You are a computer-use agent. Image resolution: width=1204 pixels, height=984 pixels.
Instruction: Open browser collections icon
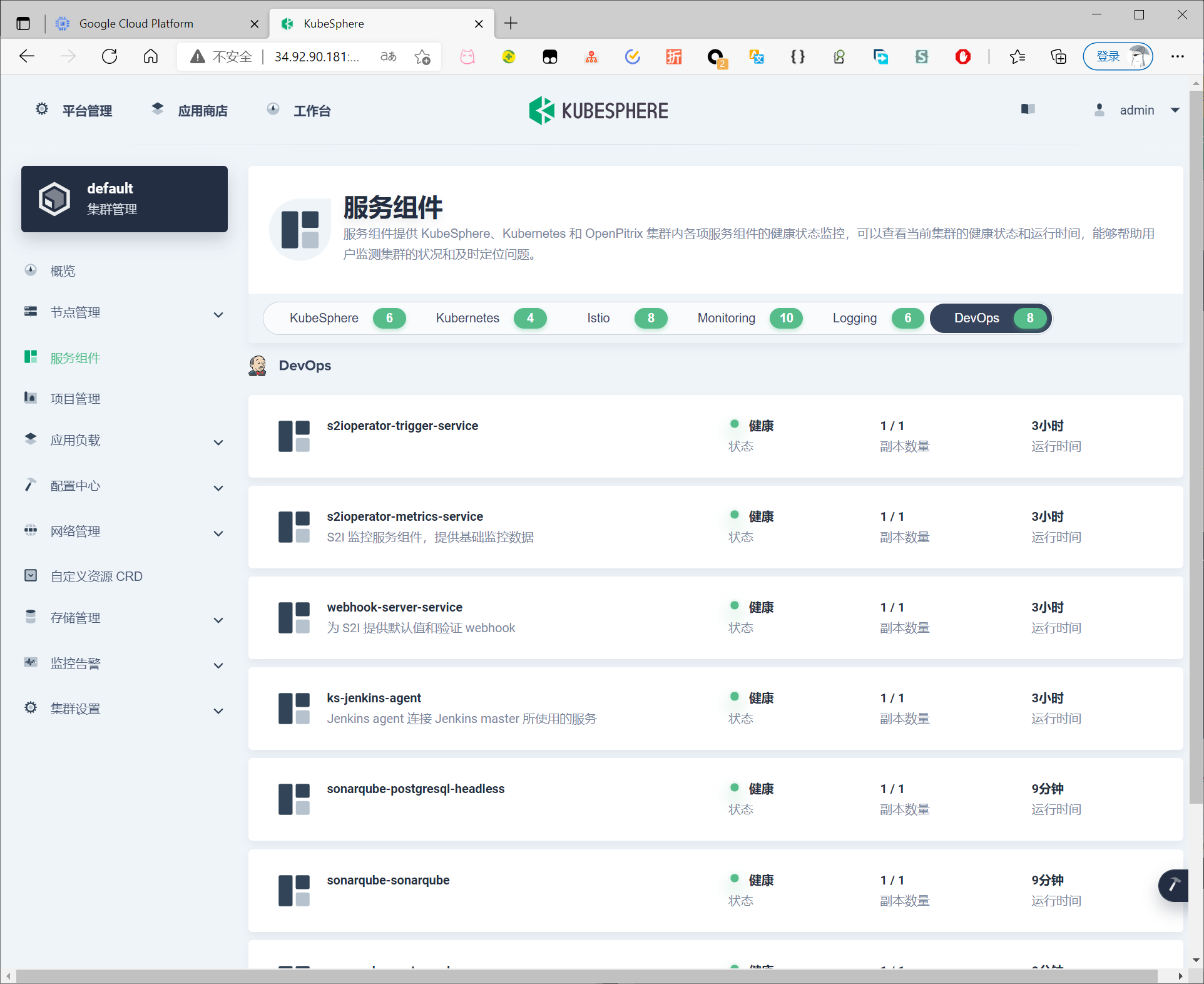(1058, 57)
